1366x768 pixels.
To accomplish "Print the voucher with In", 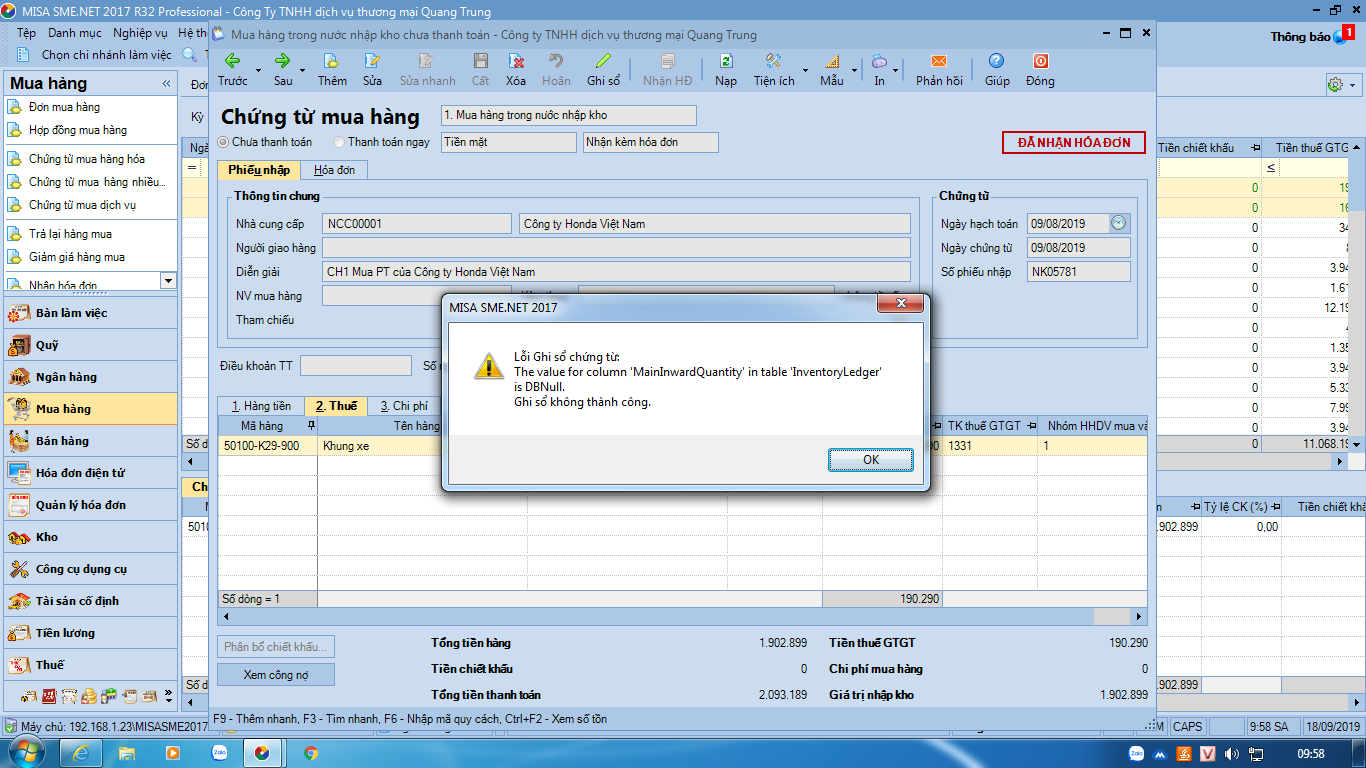I will pos(879,70).
